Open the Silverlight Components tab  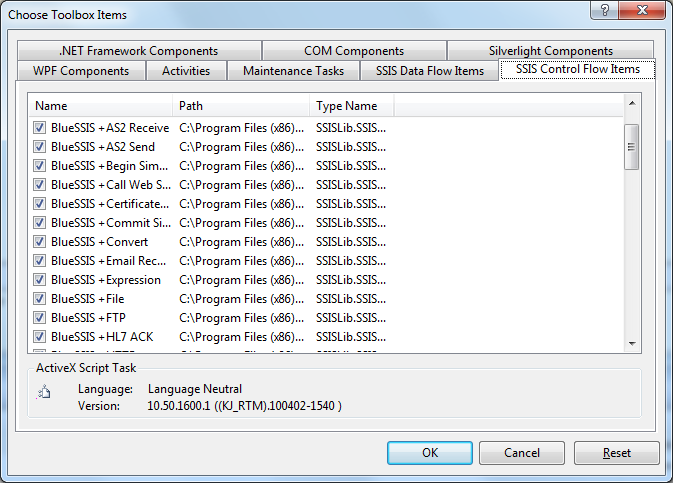click(x=551, y=51)
